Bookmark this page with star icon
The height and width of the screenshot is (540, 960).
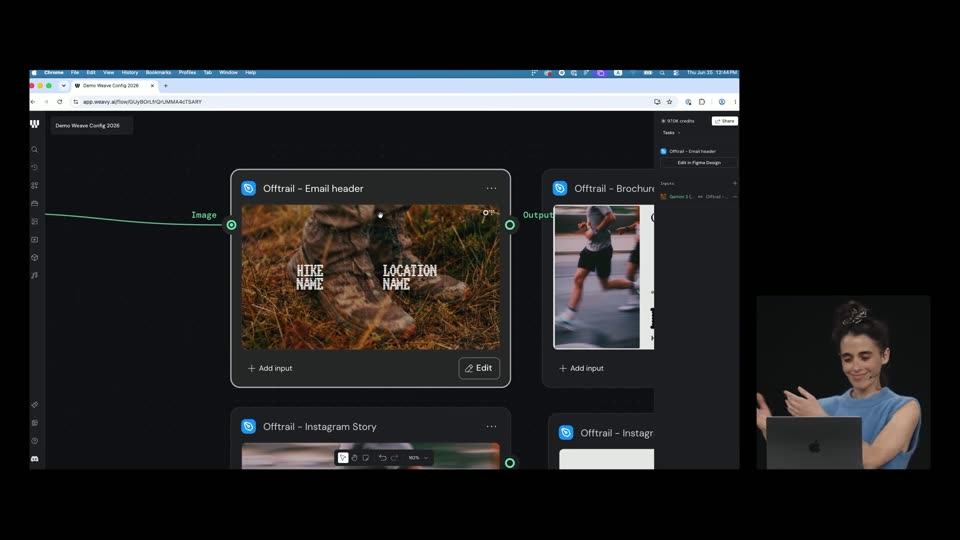(670, 102)
